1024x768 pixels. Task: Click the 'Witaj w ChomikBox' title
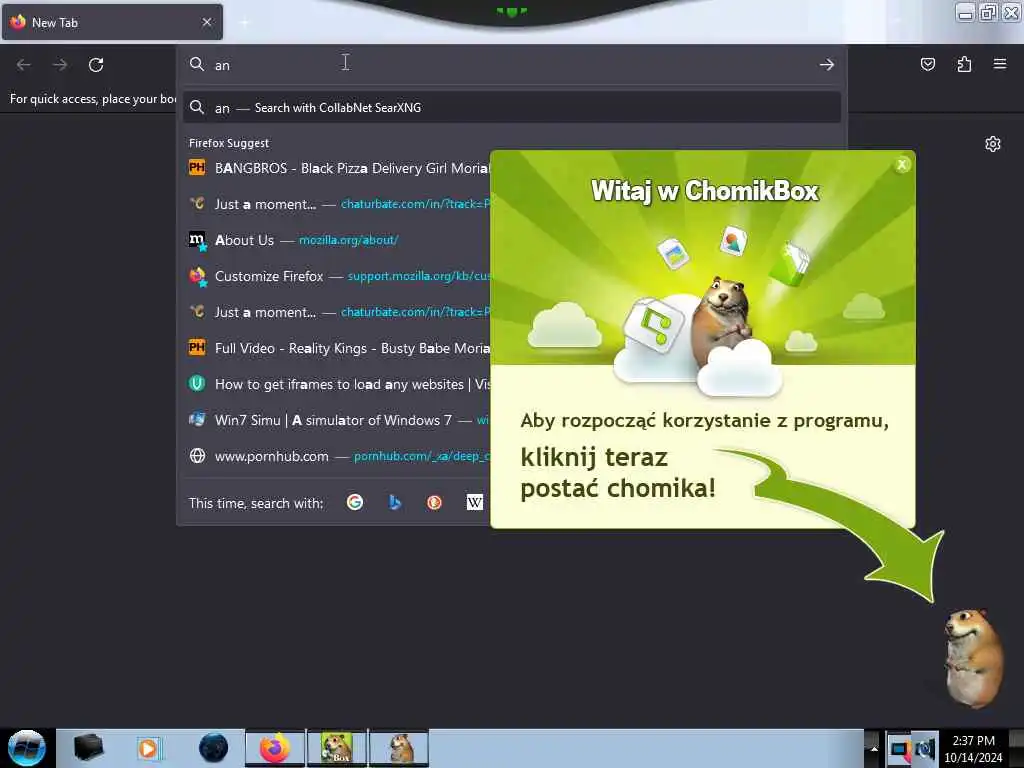click(x=705, y=191)
